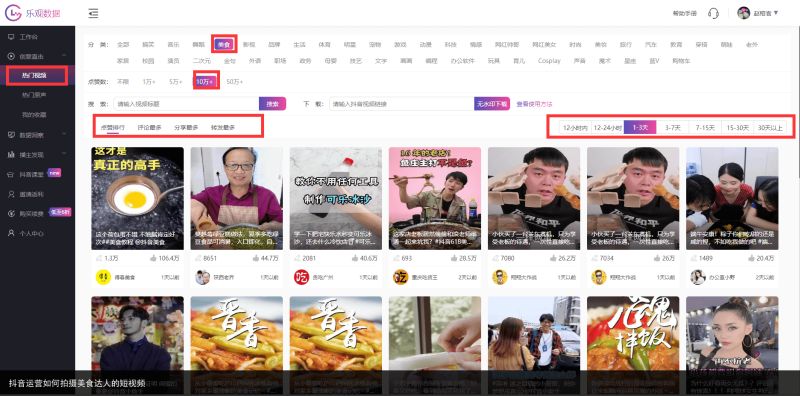
Task: Select the 12-24小时 time range tab
Action: [x=607, y=128]
